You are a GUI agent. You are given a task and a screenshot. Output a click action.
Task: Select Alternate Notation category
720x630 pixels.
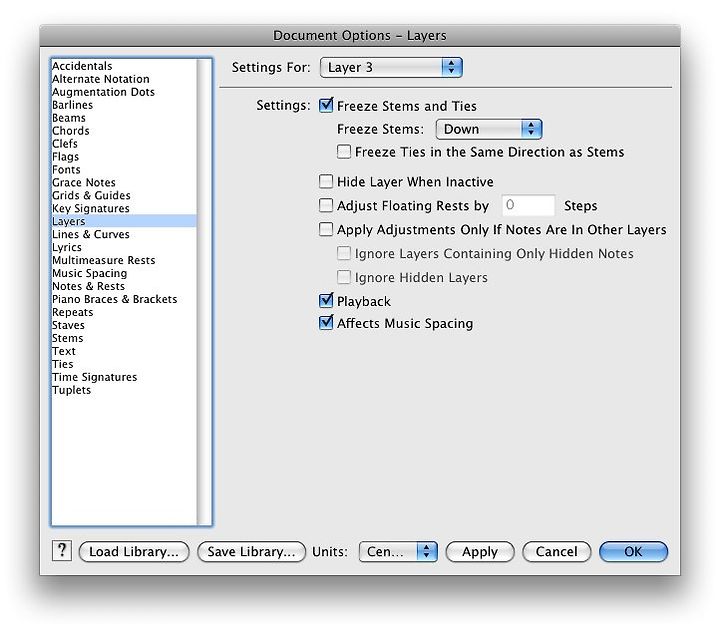[x=124, y=79]
